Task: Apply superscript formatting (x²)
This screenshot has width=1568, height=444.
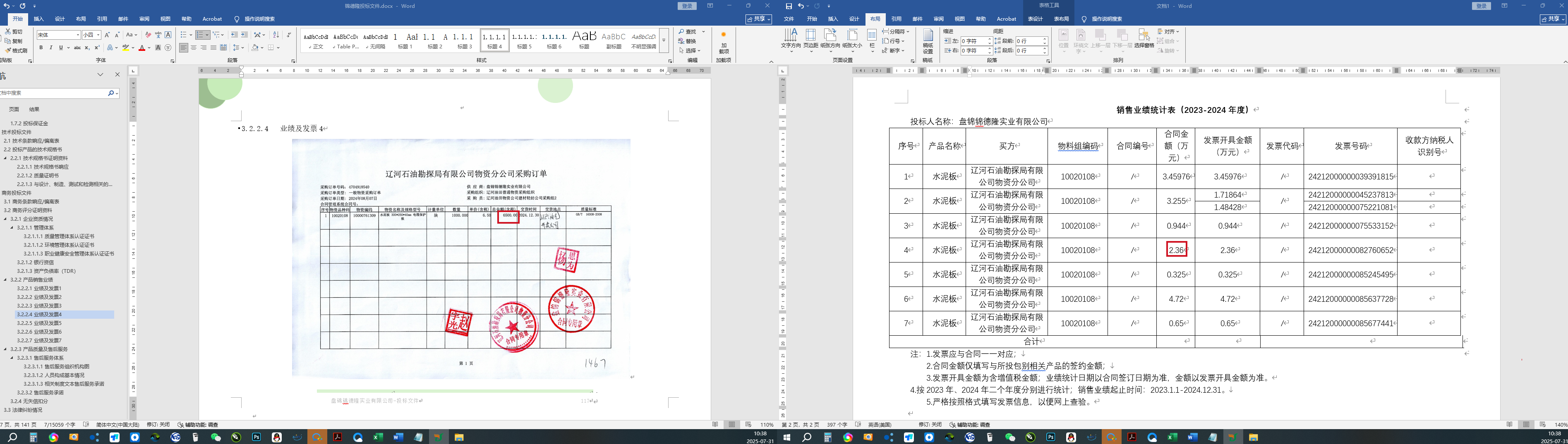Action: click(x=97, y=48)
